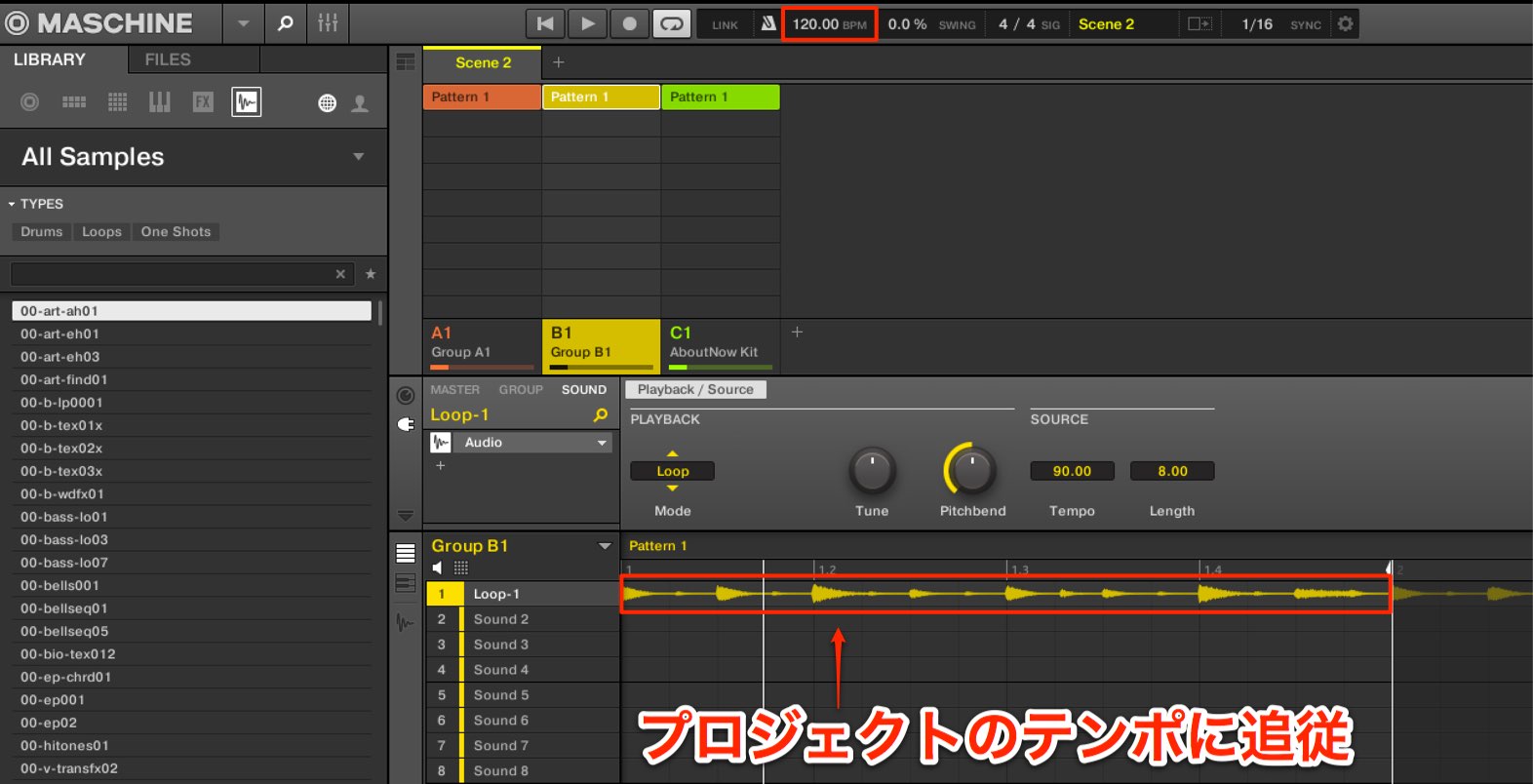The height and width of the screenshot is (784, 1533).
Task: Open the Audio plug-in dropdown
Action: click(x=603, y=443)
